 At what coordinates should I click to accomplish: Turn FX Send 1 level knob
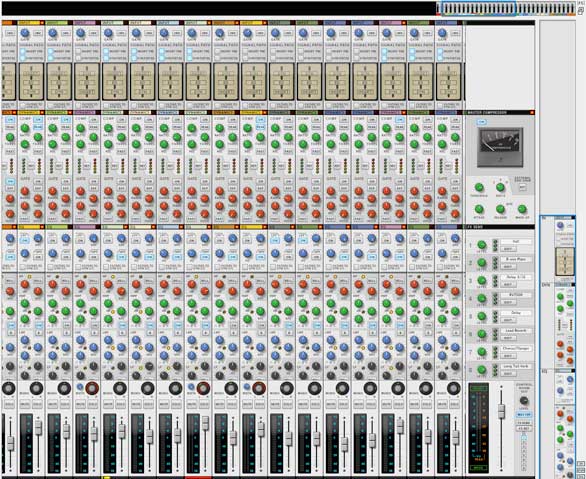coord(482,245)
